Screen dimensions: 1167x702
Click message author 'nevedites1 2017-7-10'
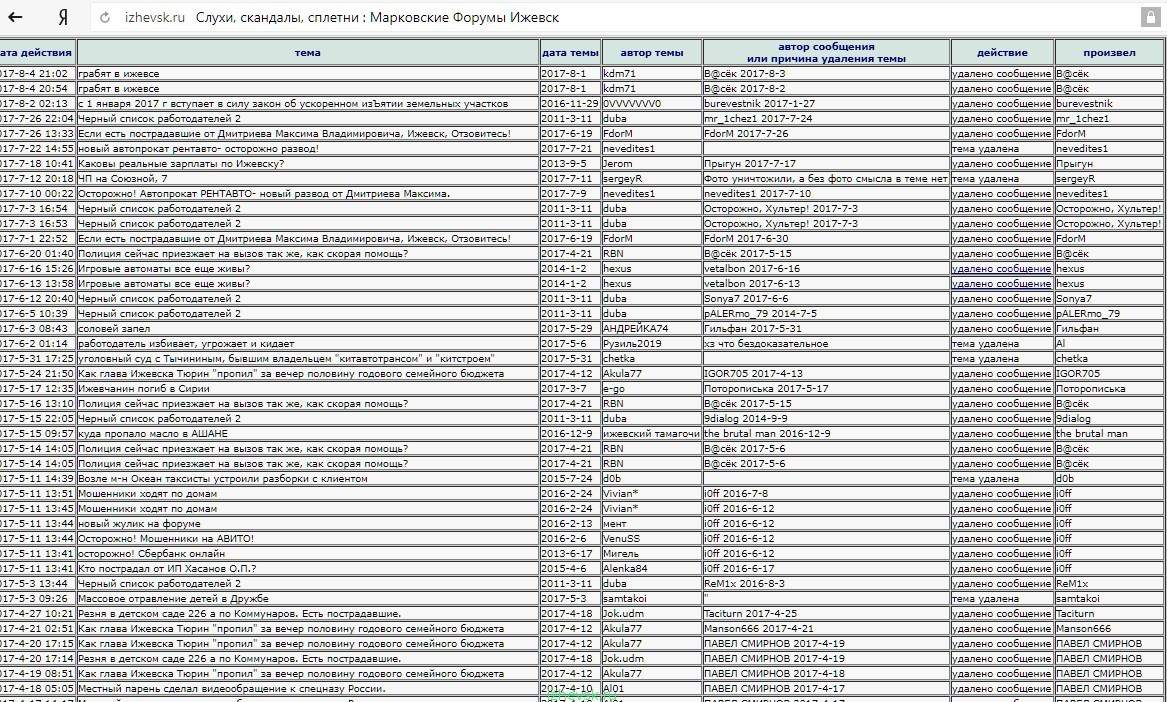point(758,194)
